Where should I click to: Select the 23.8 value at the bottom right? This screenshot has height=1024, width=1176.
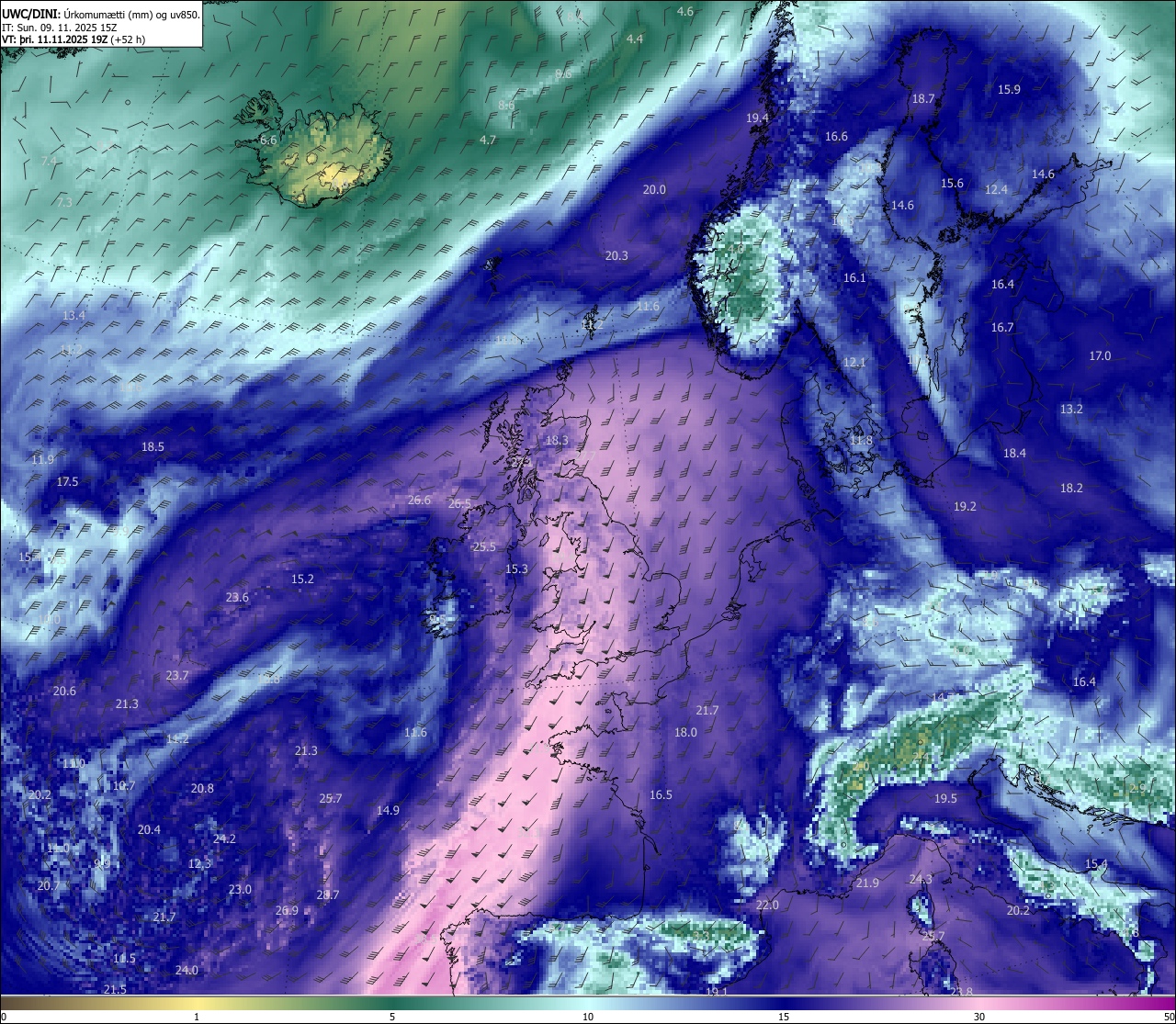pos(961,993)
